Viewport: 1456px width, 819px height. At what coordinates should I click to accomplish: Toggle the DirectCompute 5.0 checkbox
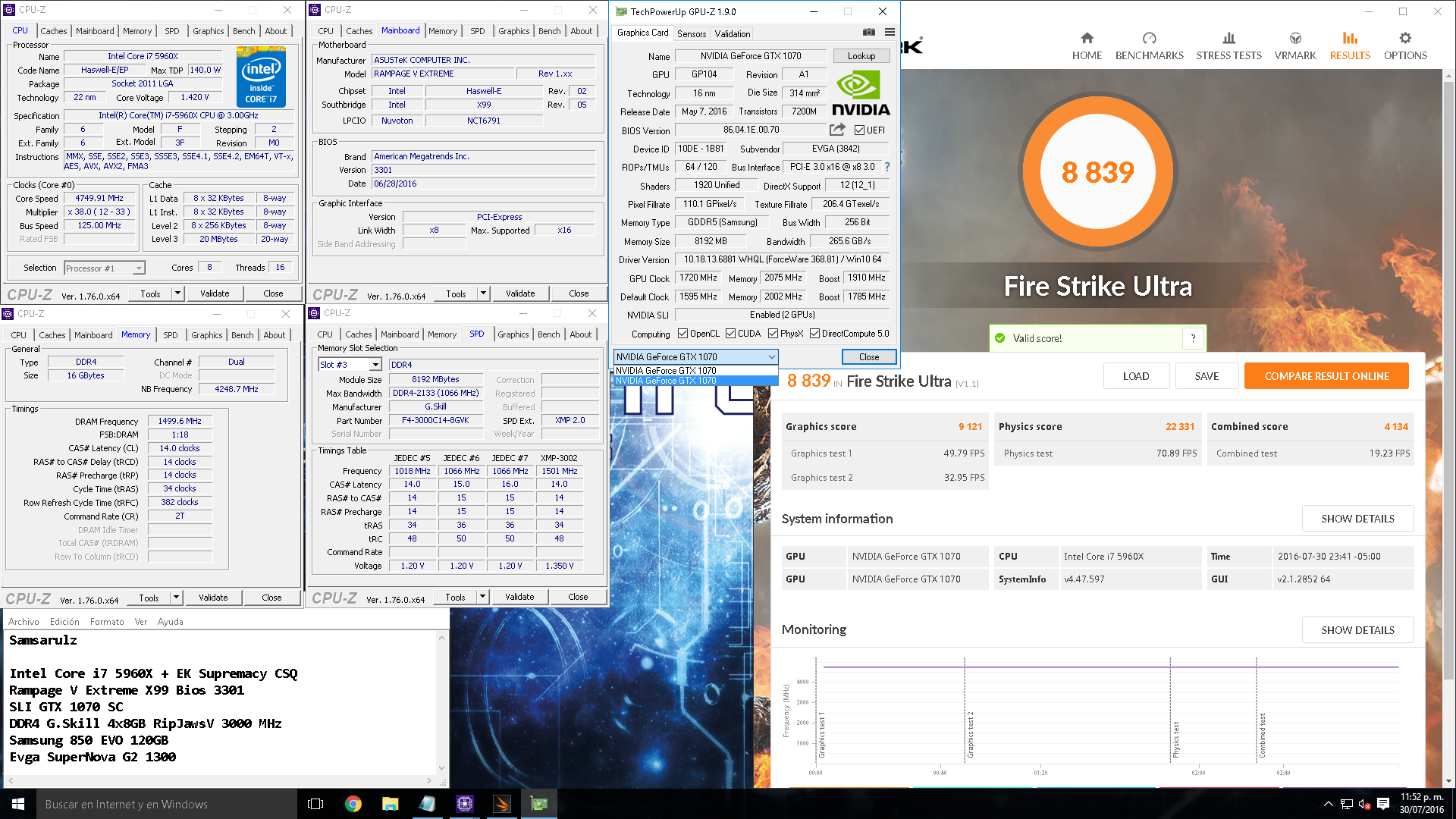pos(814,334)
